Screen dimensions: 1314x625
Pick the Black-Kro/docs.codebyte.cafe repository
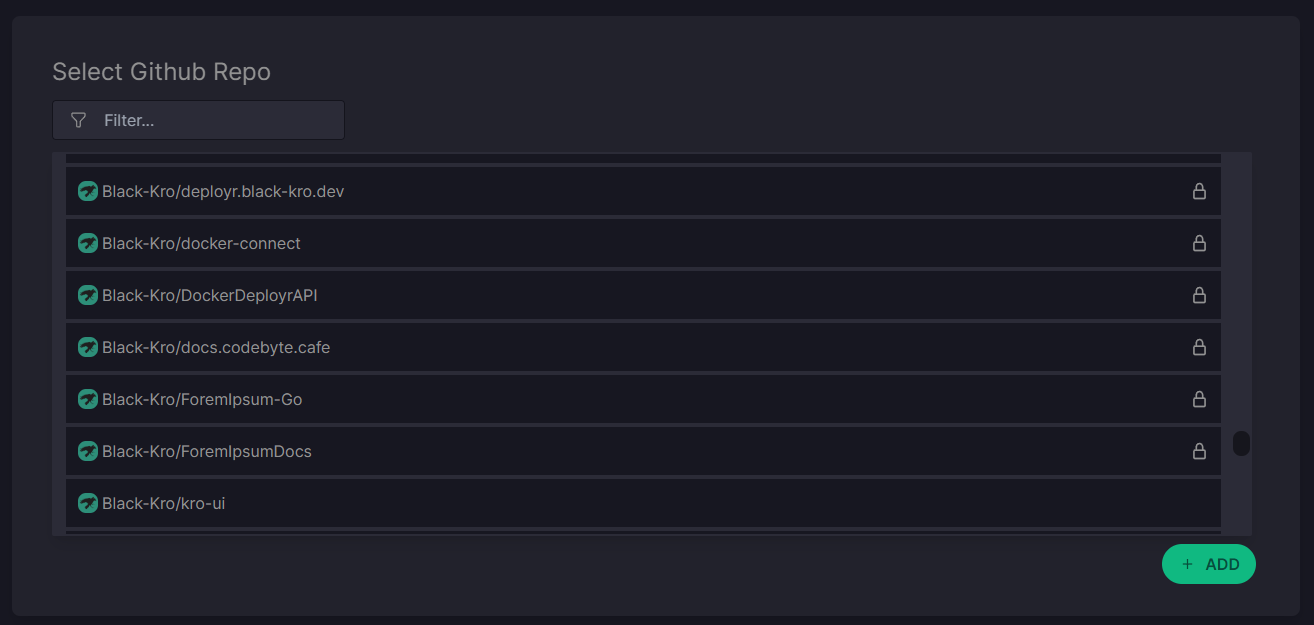216,347
